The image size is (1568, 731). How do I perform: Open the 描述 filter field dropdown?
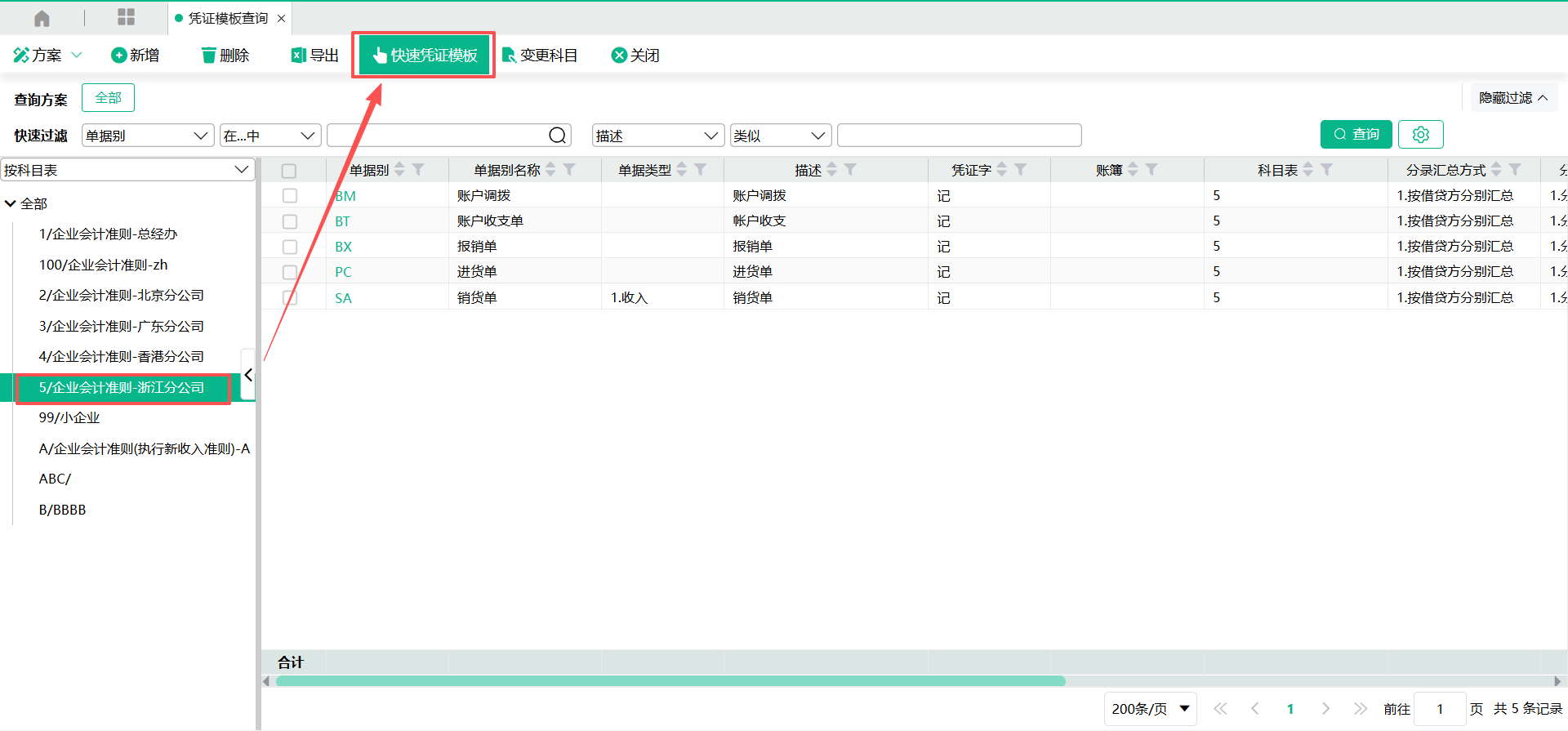tap(658, 136)
